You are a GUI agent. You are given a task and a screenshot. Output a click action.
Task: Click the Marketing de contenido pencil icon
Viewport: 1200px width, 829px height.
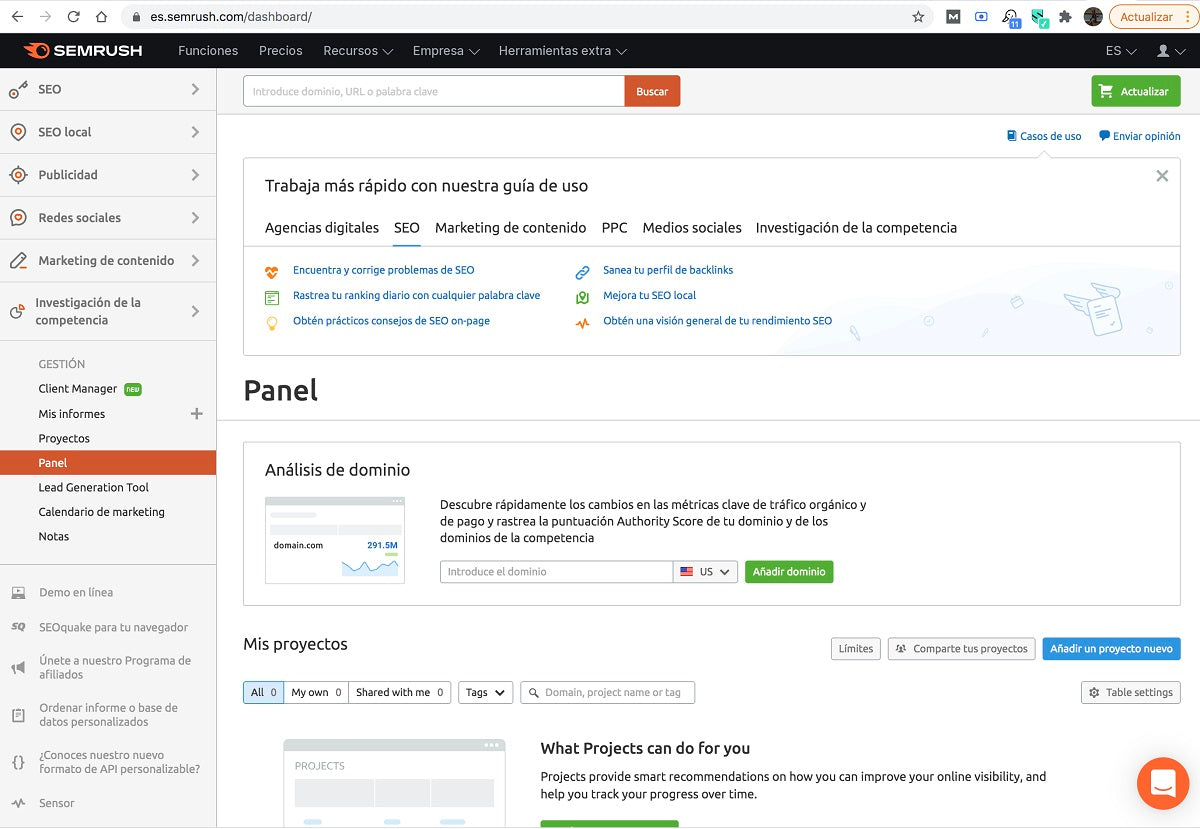click(x=18, y=261)
